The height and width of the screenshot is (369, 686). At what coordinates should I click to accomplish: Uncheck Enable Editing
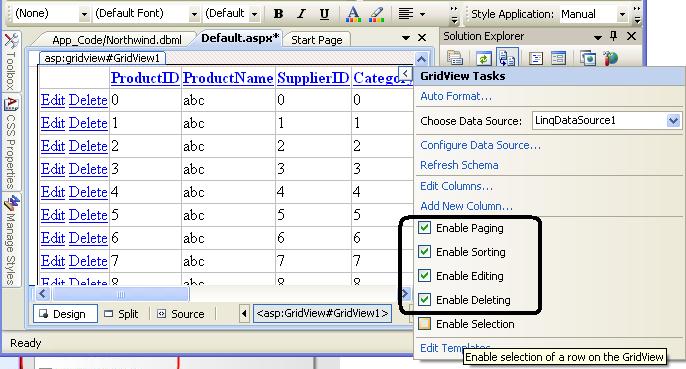click(424, 276)
